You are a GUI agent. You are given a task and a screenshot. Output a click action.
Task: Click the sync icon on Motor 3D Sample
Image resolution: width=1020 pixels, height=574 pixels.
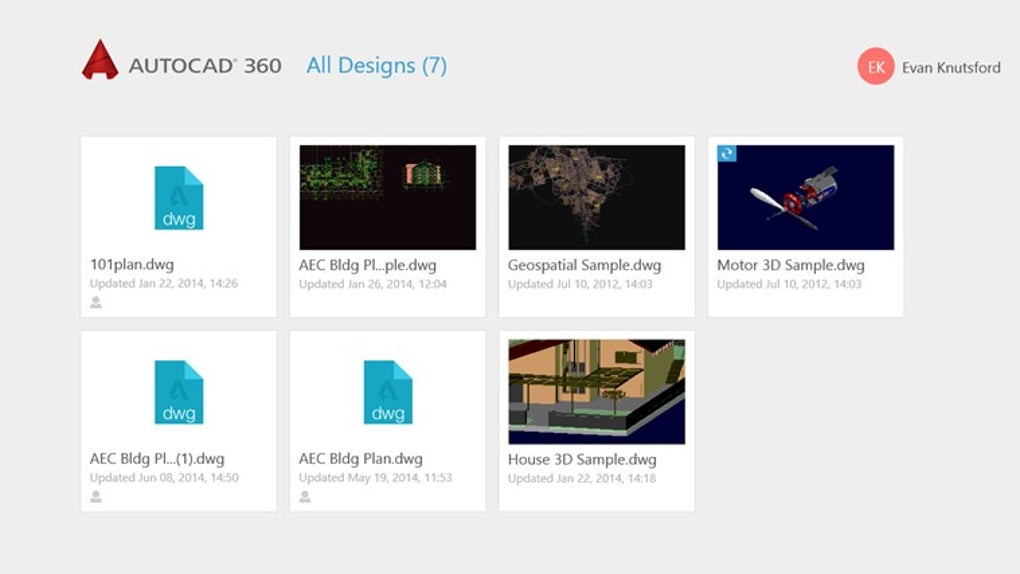[727, 154]
